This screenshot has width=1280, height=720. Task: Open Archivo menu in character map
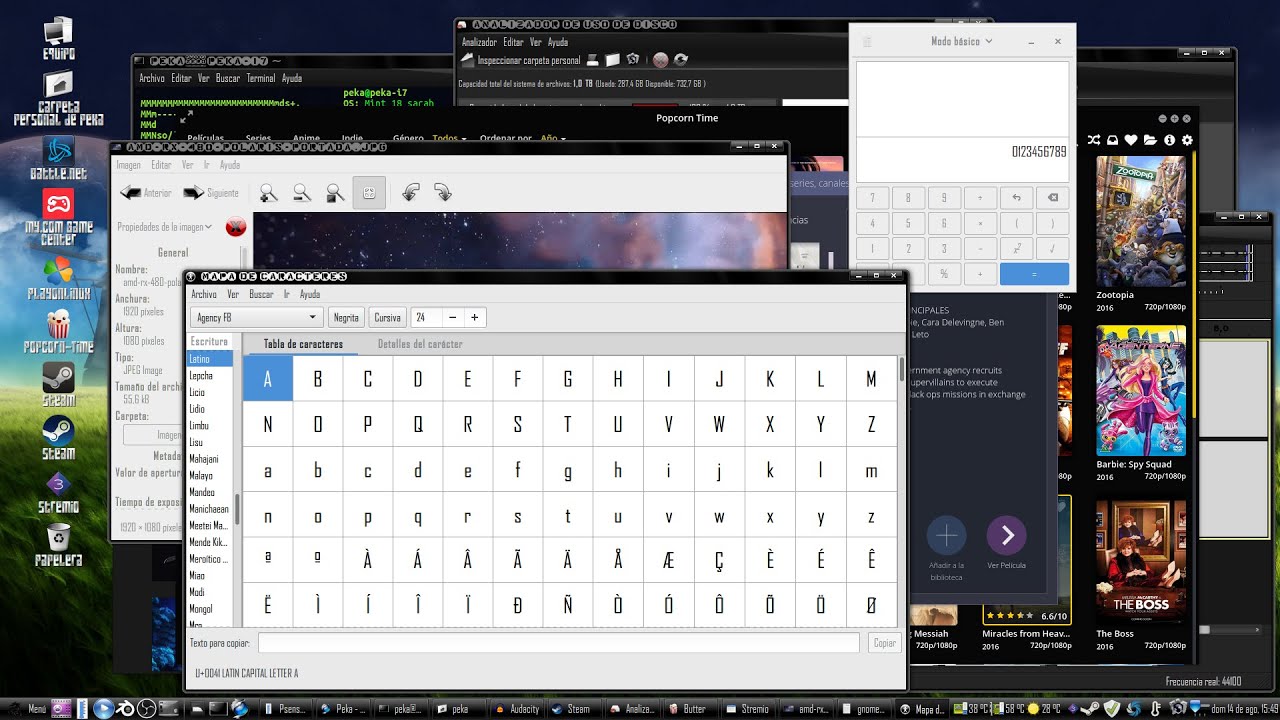(x=204, y=294)
